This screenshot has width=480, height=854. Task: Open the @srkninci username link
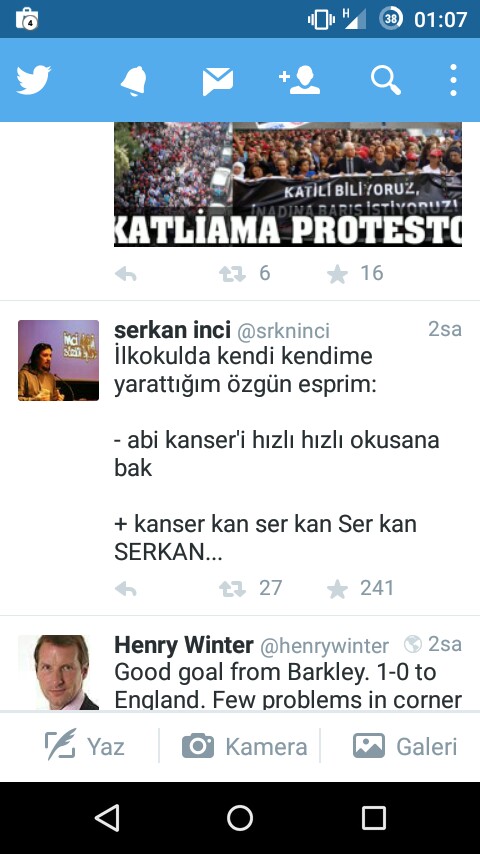pyautogui.click(x=283, y=331)
